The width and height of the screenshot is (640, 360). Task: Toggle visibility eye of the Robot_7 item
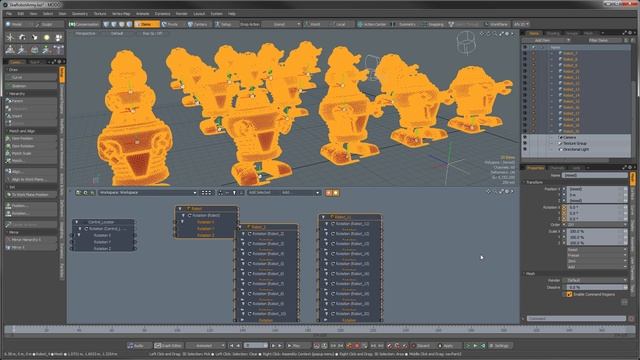(x=525, y=53)
